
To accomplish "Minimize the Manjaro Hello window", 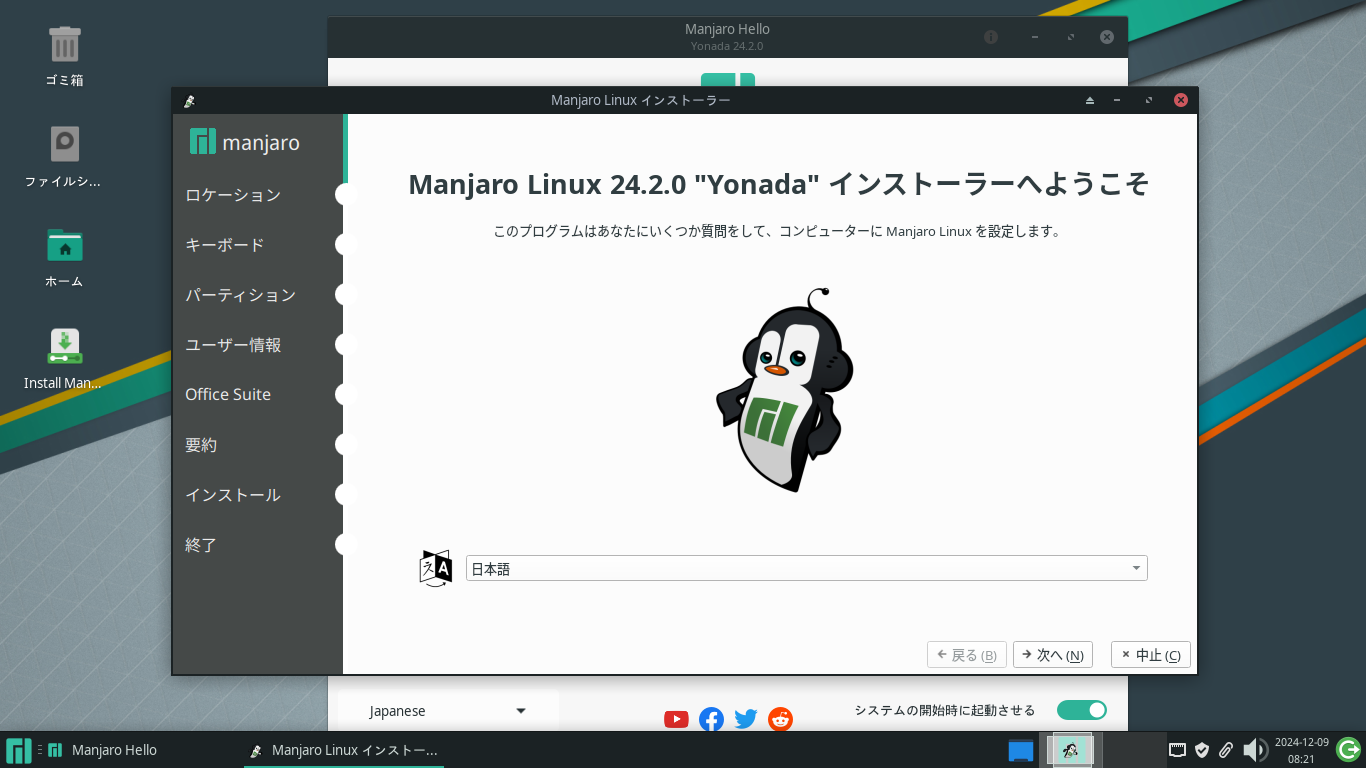I will click(x=1035, y=37).
